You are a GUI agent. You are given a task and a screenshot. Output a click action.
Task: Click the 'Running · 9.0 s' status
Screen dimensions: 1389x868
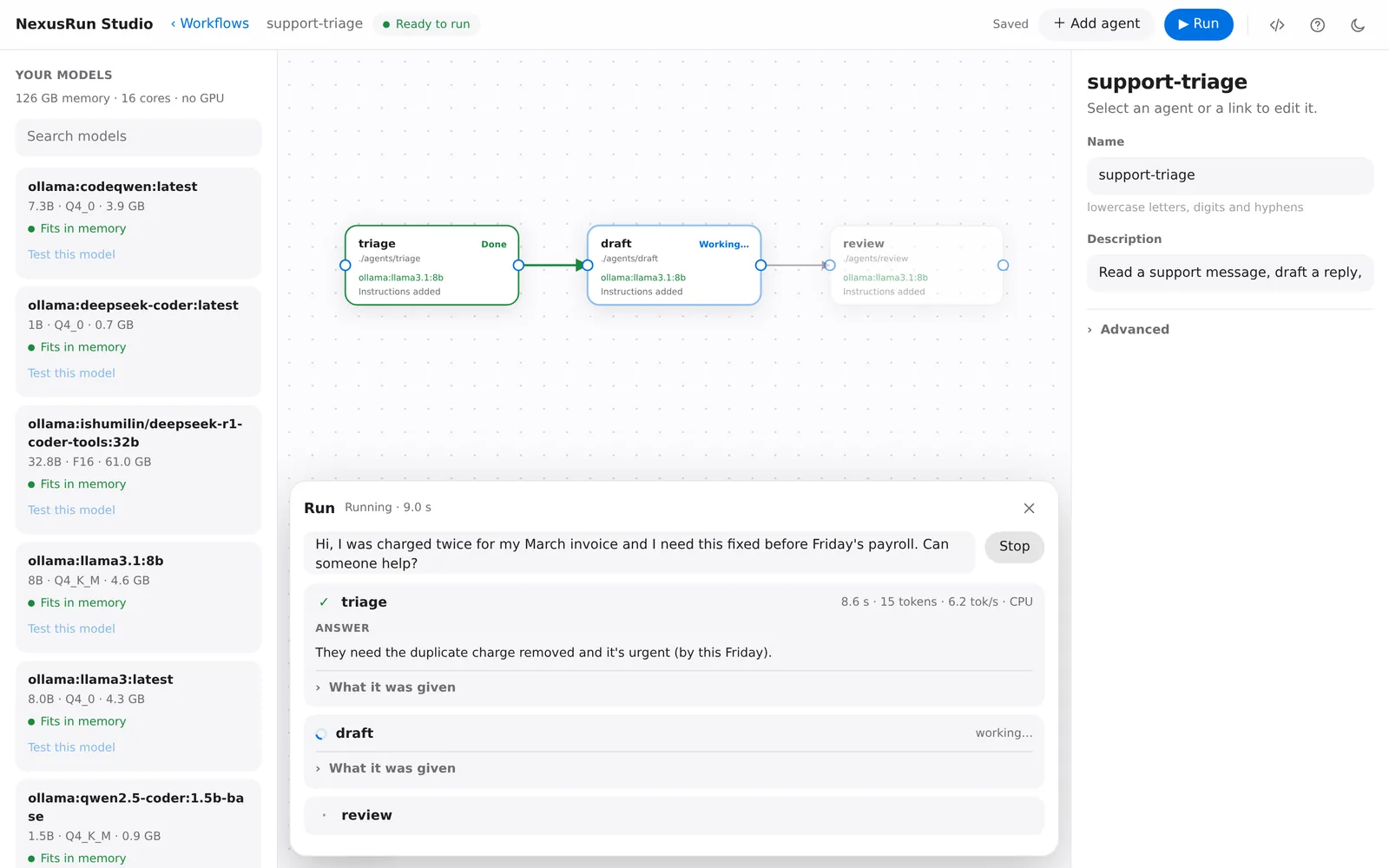(388, 508)
